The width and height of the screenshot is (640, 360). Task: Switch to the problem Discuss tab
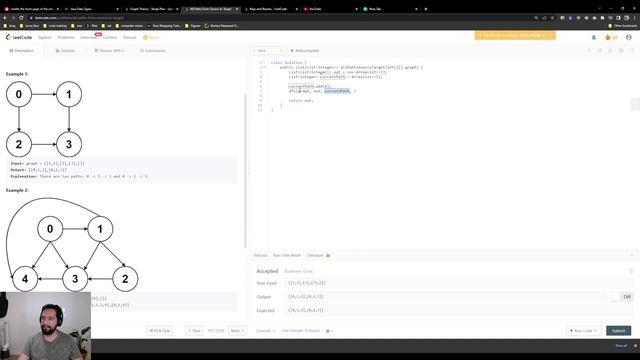click(109, 51)
